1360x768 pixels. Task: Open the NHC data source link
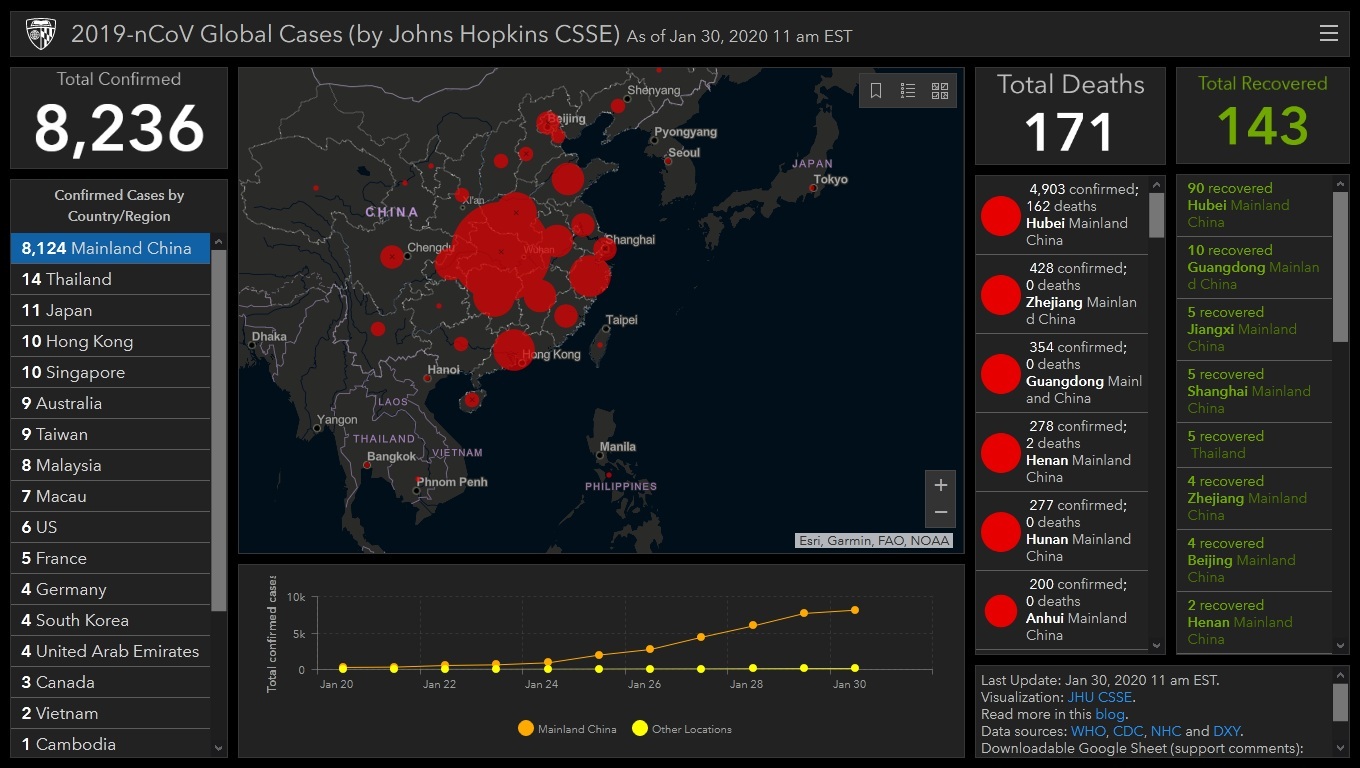tap(1166, 731)
